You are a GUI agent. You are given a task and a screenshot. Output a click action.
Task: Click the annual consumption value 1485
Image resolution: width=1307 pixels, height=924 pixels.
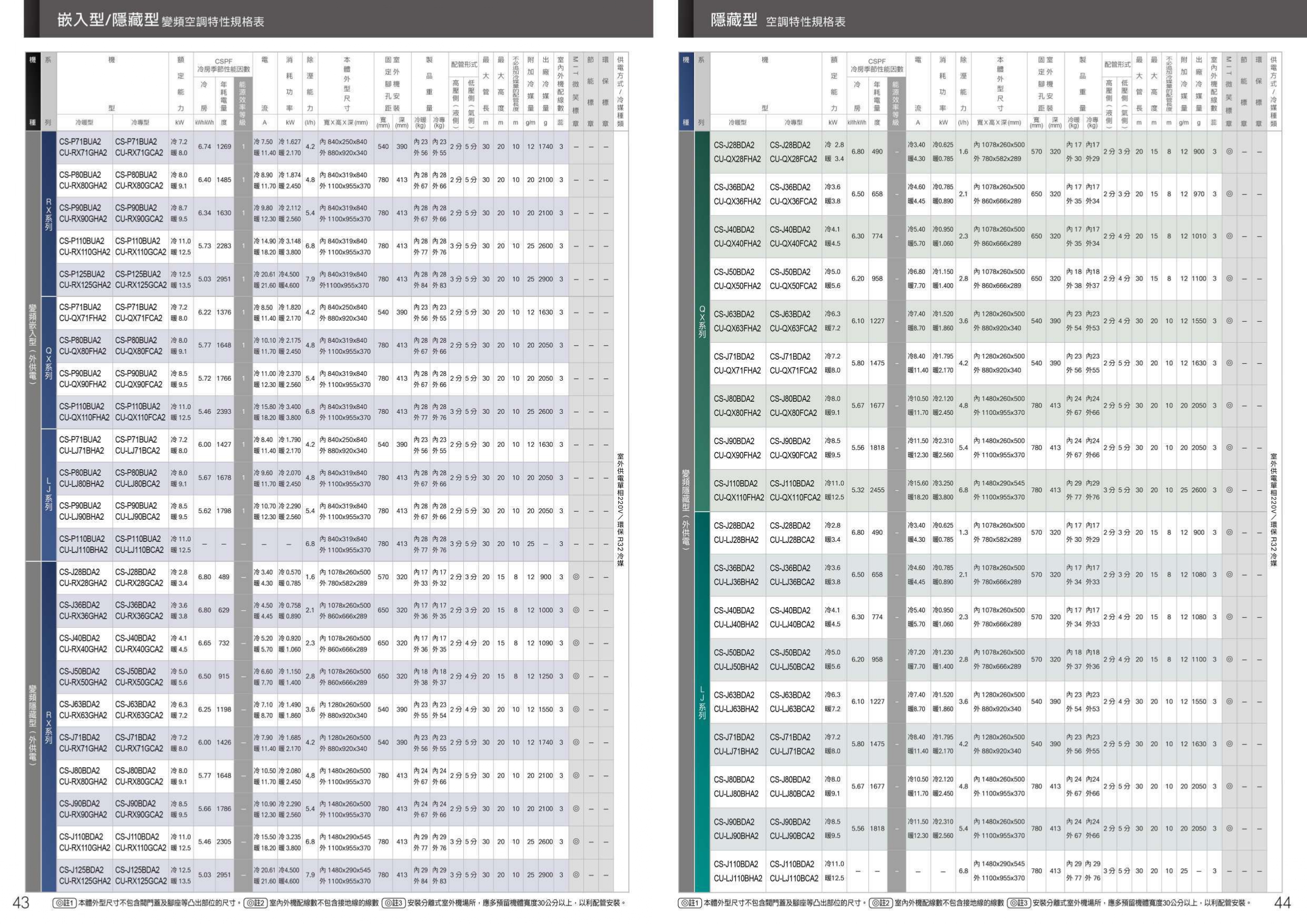224,180
